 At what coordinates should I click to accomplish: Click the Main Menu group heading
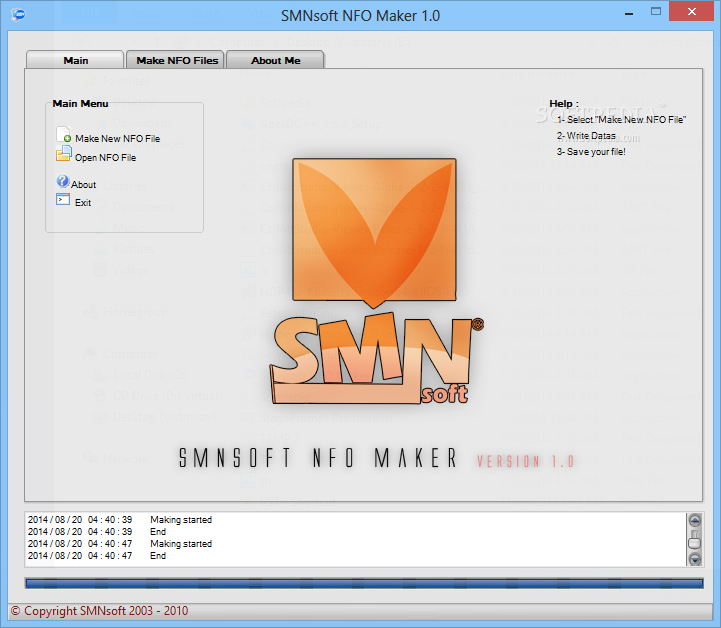(x=80, y=103)
